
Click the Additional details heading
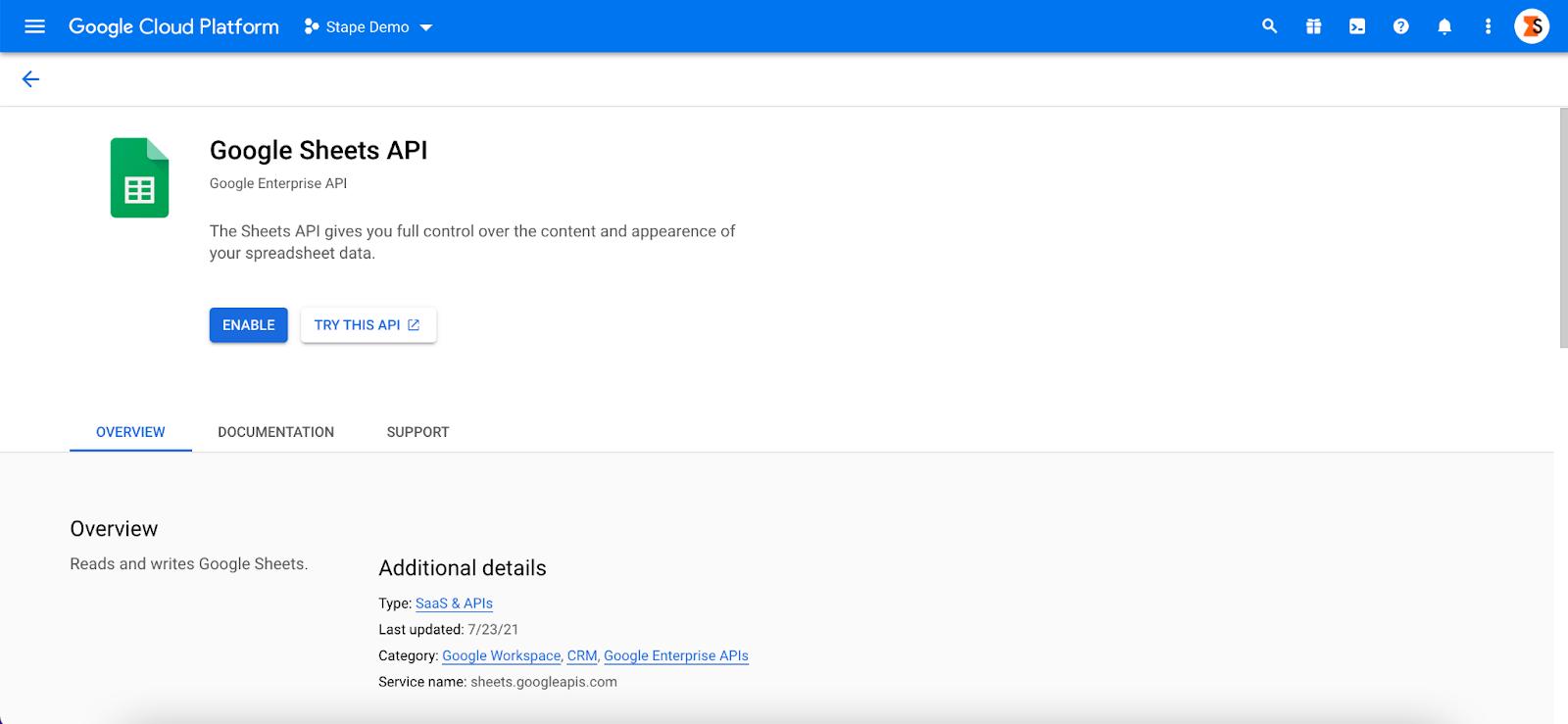click(x=463, y=568)
